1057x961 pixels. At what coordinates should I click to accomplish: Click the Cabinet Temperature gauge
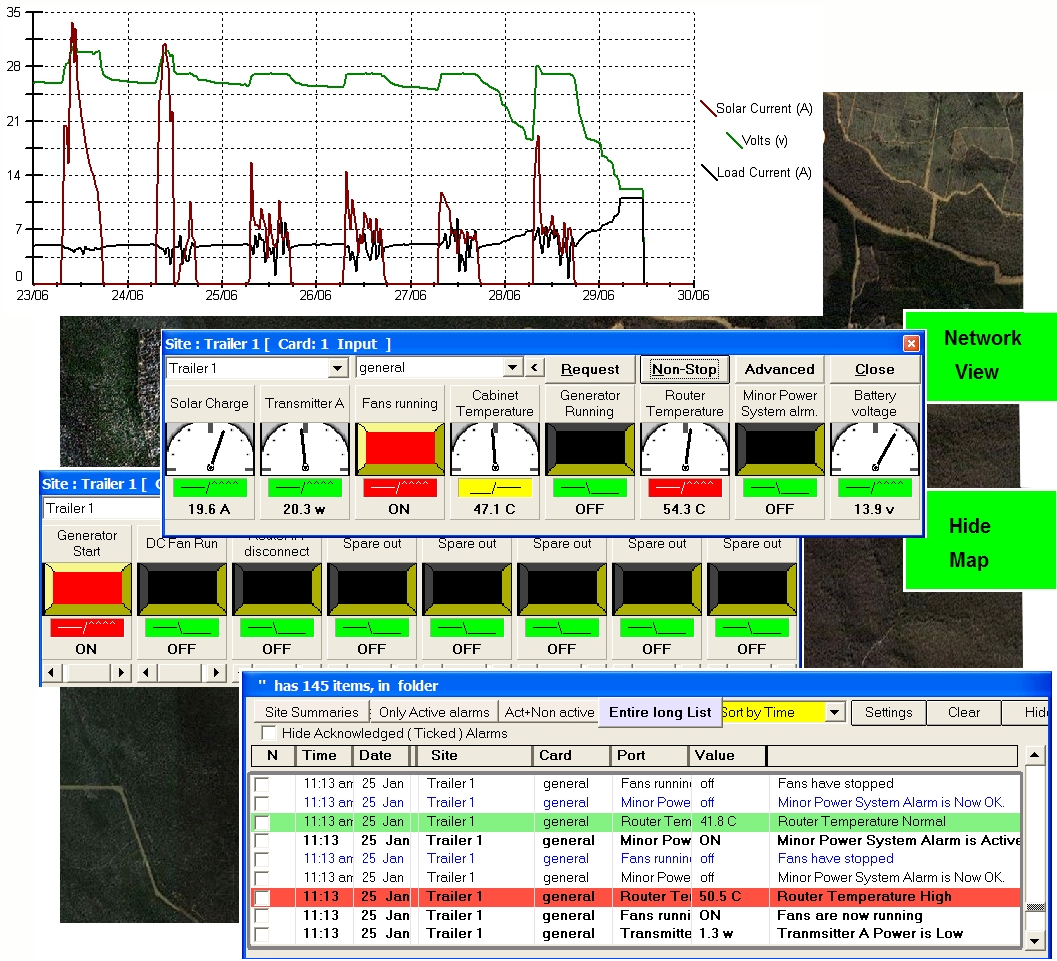(494, 447)
